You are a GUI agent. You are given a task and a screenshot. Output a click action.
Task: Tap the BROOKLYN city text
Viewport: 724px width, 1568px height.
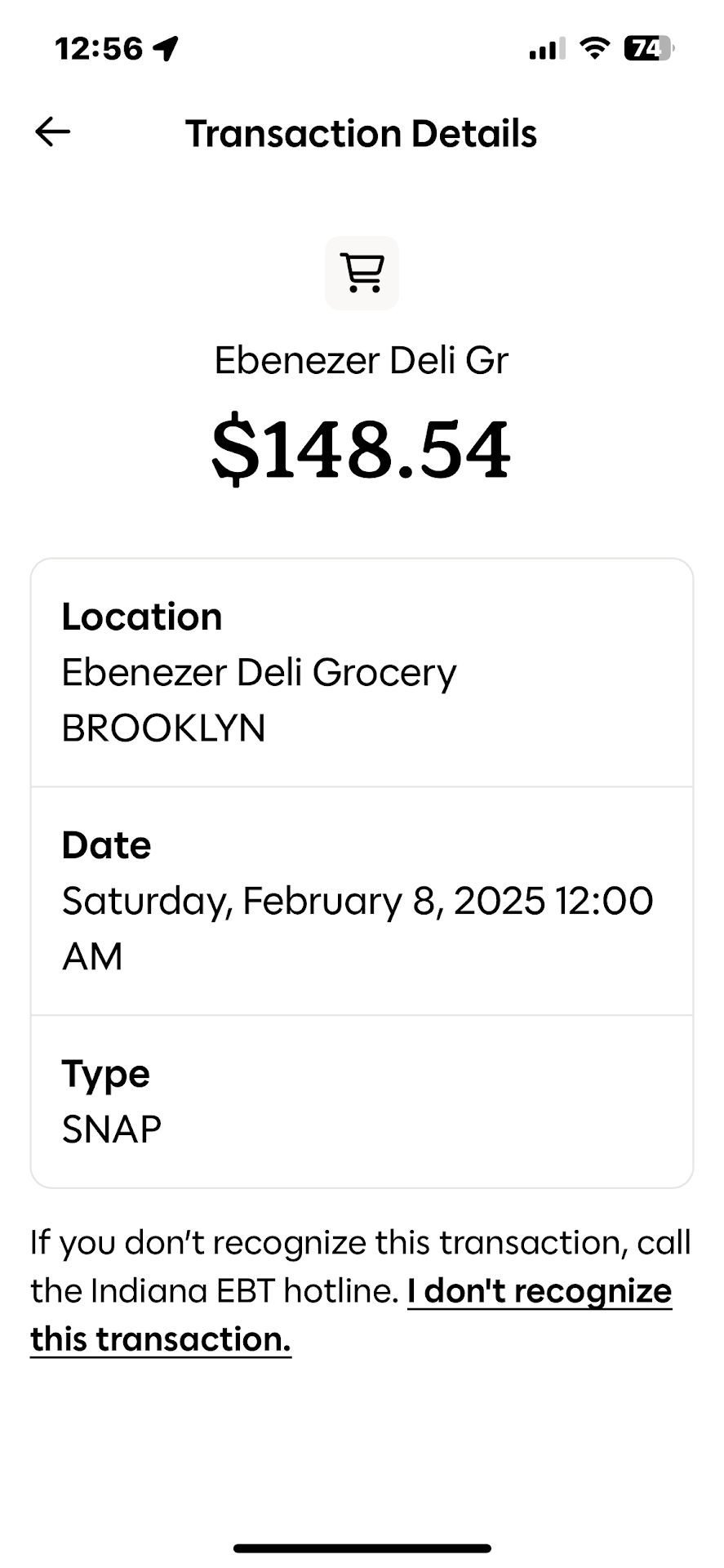click(x=163, y=728)
